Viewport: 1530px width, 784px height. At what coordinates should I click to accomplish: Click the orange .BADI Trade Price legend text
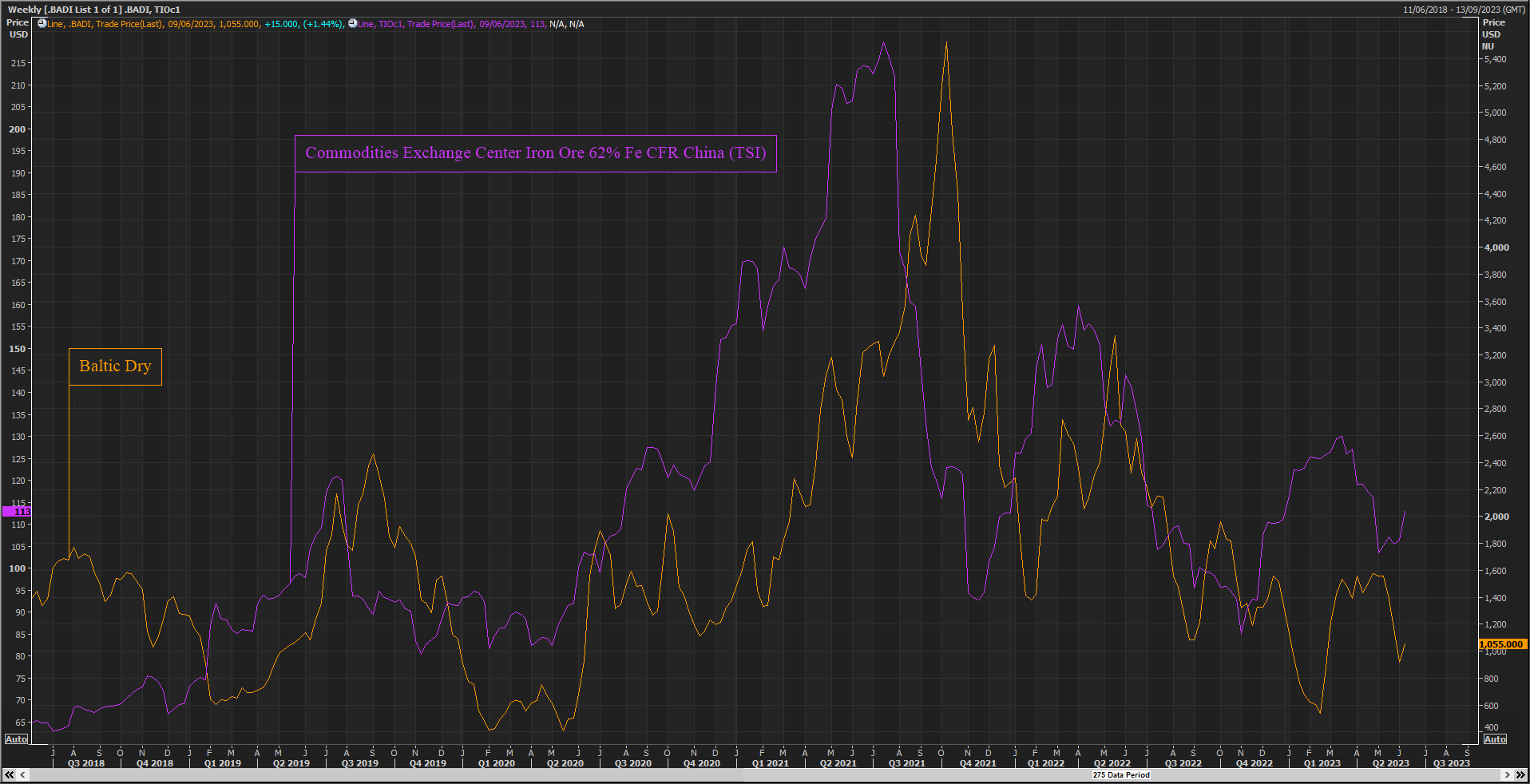(153, 24)
